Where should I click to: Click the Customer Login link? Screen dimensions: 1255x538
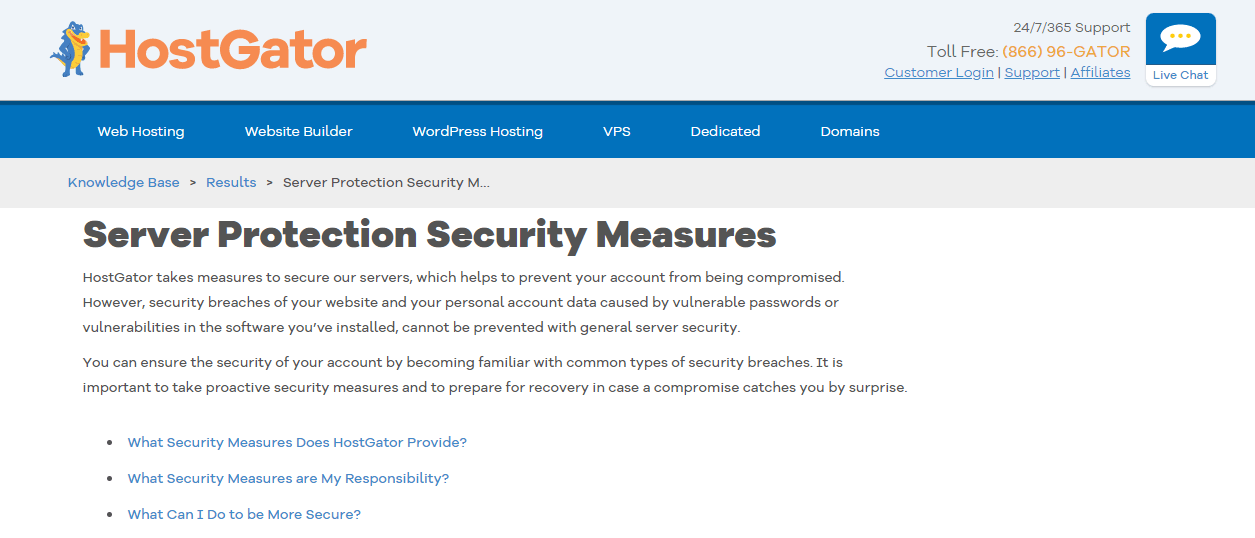pos(939,72)
